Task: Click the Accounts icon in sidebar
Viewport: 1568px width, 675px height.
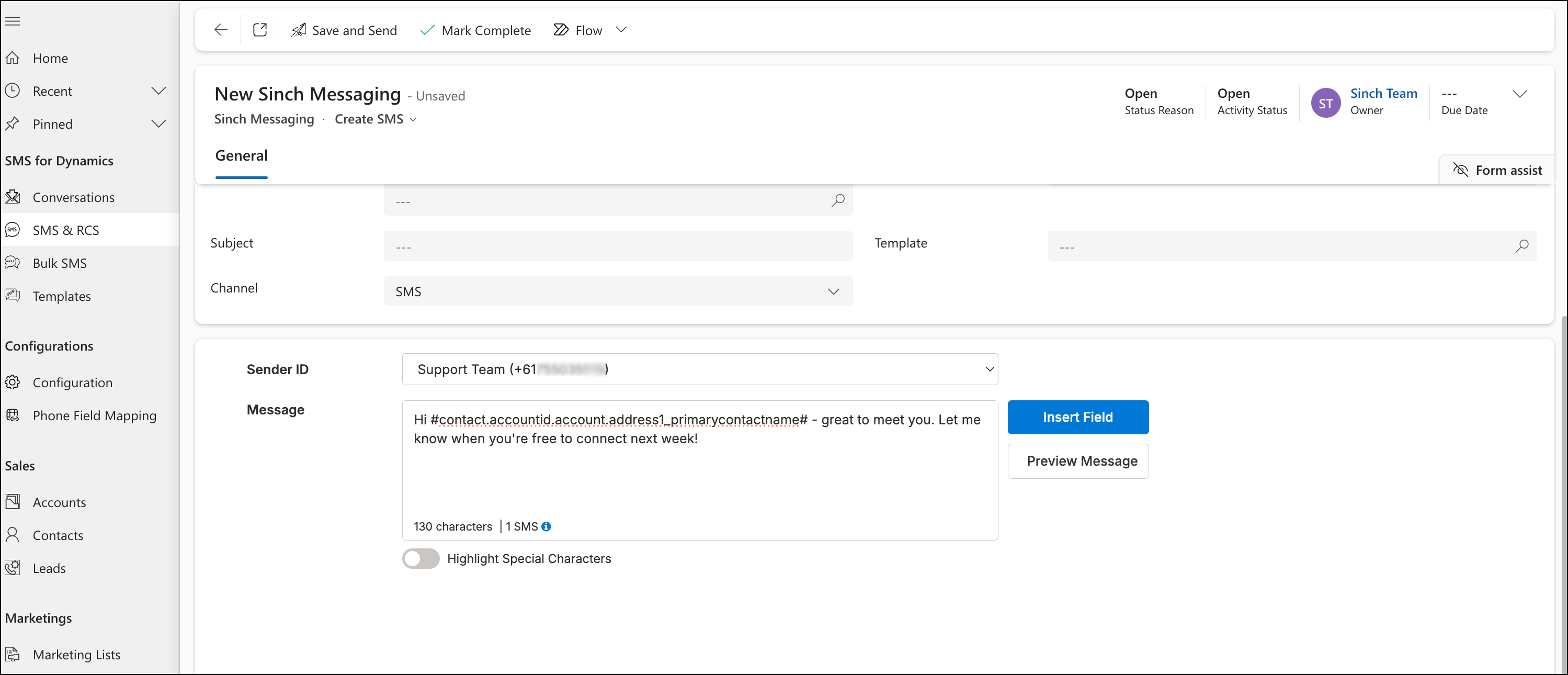Action: point(13,502)
